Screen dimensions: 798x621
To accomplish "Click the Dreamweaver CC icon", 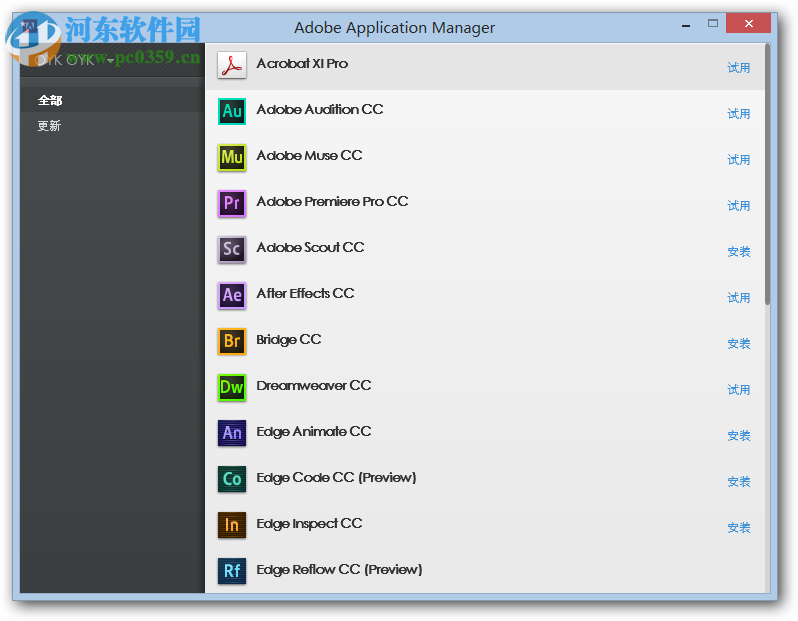I will (232, 387).
